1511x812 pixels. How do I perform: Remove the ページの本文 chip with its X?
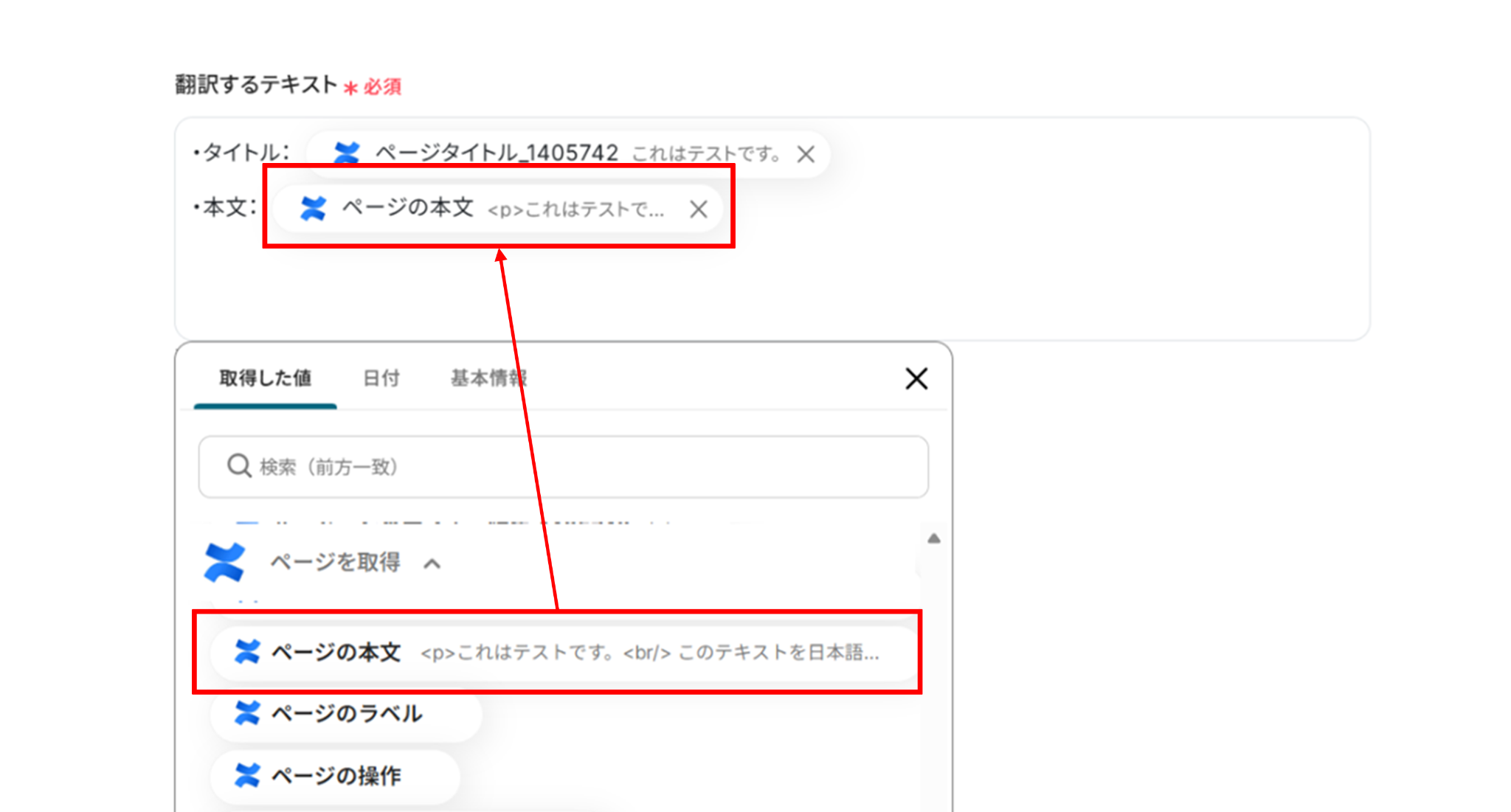click(x=698, y=209)
